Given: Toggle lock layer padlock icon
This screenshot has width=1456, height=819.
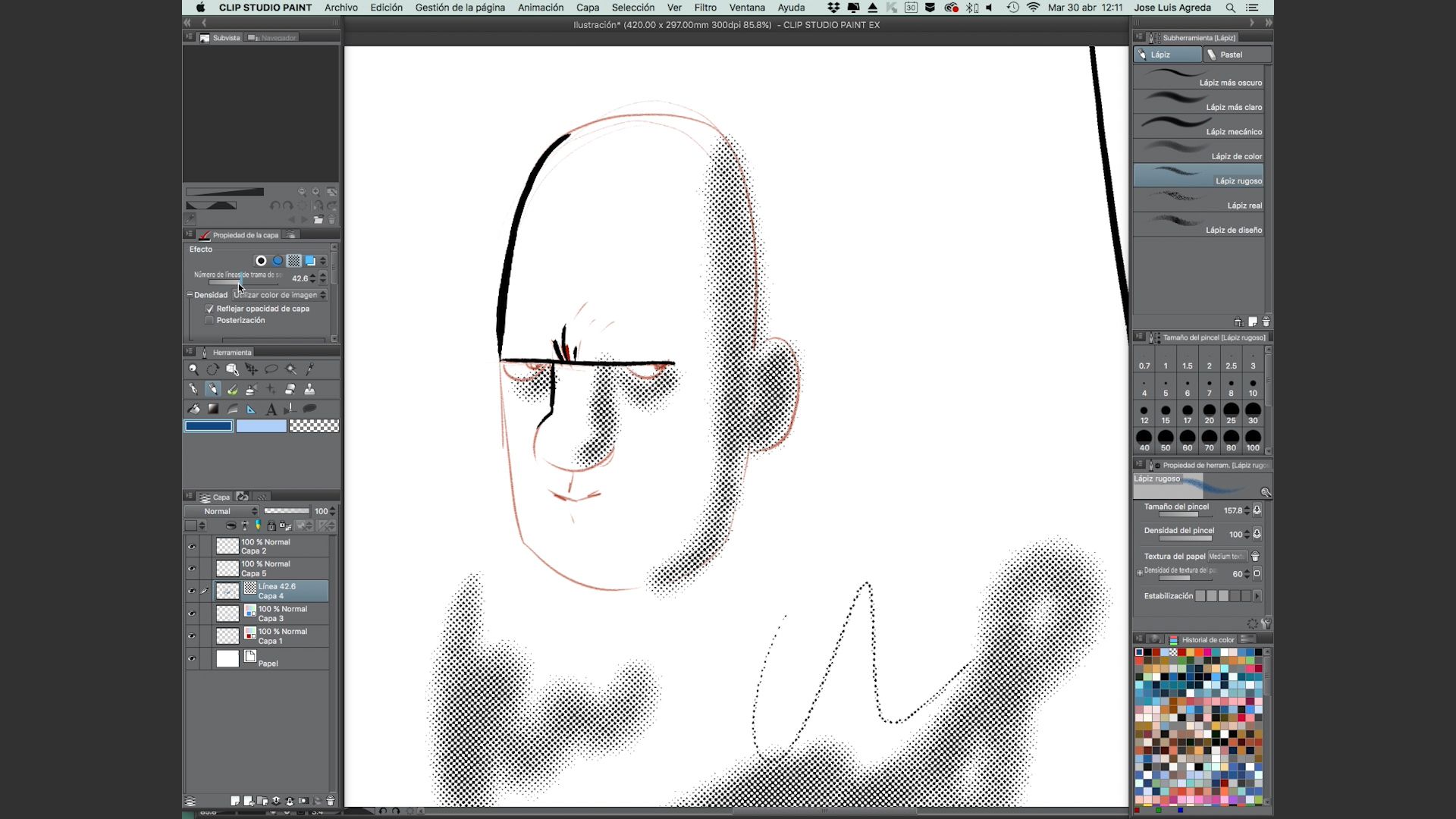Looking at the screenshot, I should click(271, 526).
